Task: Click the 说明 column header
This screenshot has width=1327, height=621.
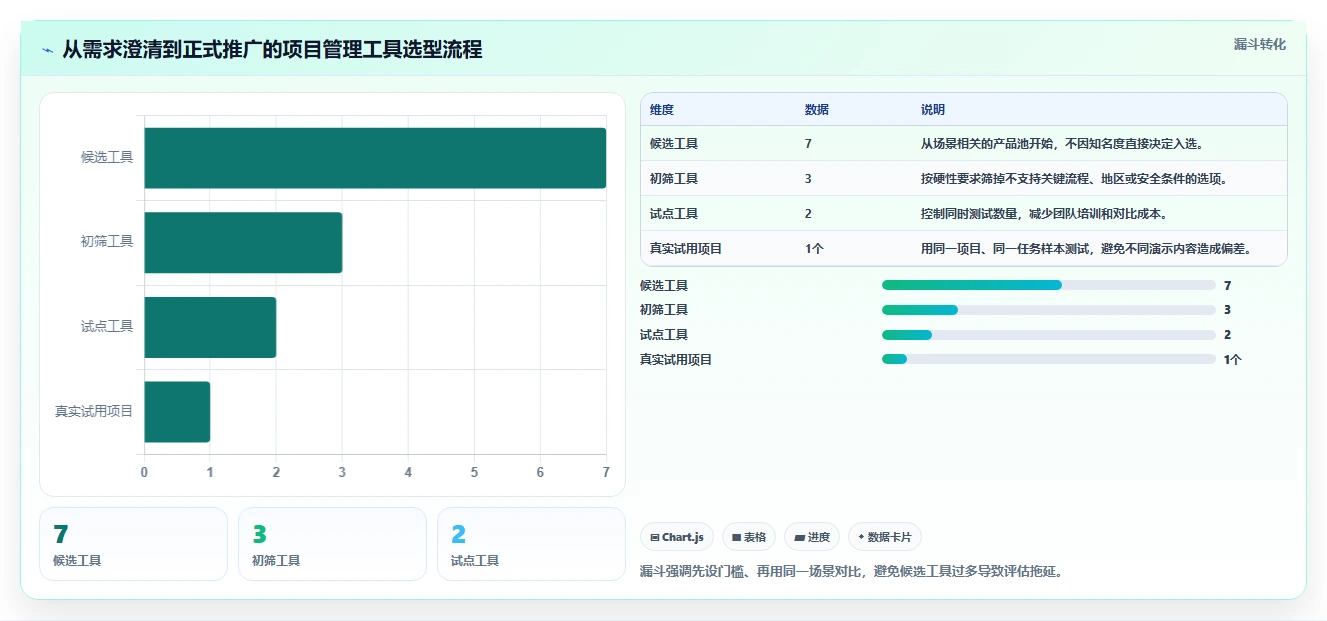Action: pyautogui.click(x=933, y=110)
